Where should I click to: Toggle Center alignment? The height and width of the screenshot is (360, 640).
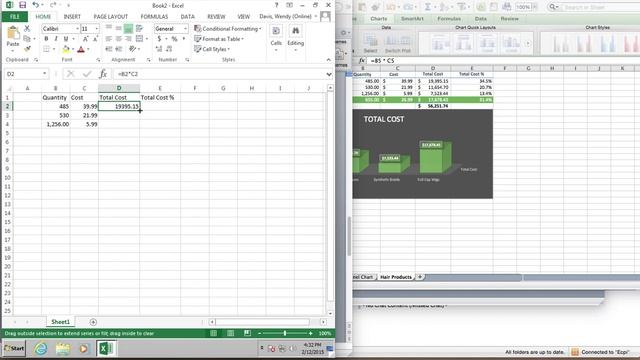pyautogui.click(x=118, y=39)
